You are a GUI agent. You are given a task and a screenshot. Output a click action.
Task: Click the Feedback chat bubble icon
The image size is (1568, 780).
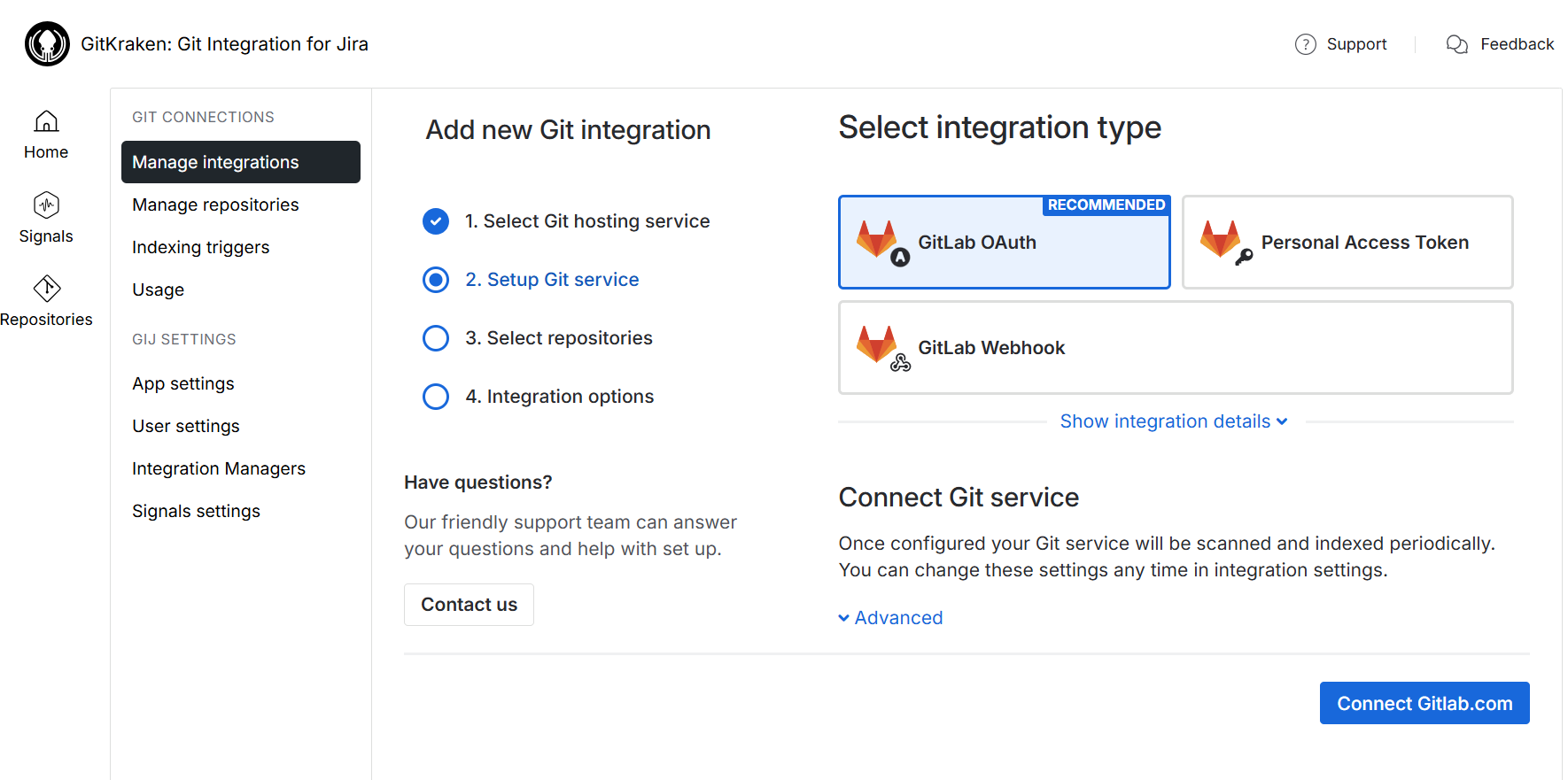[1456, 44]
